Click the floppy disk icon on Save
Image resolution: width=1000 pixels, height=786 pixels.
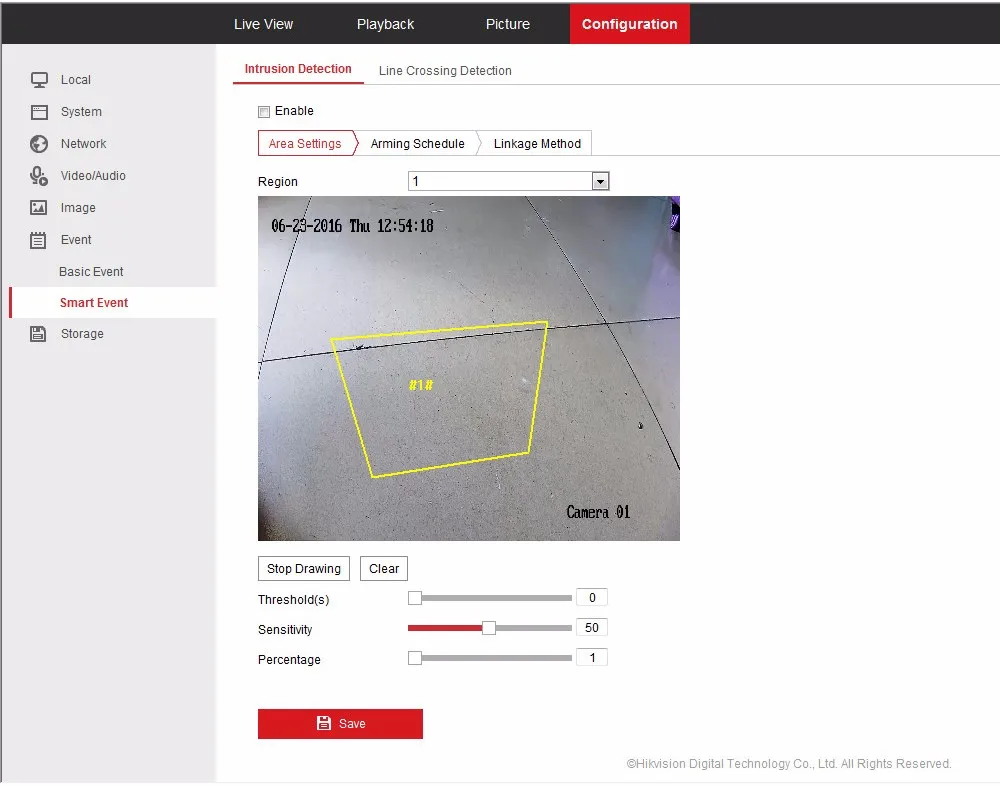tap(323, 723)
